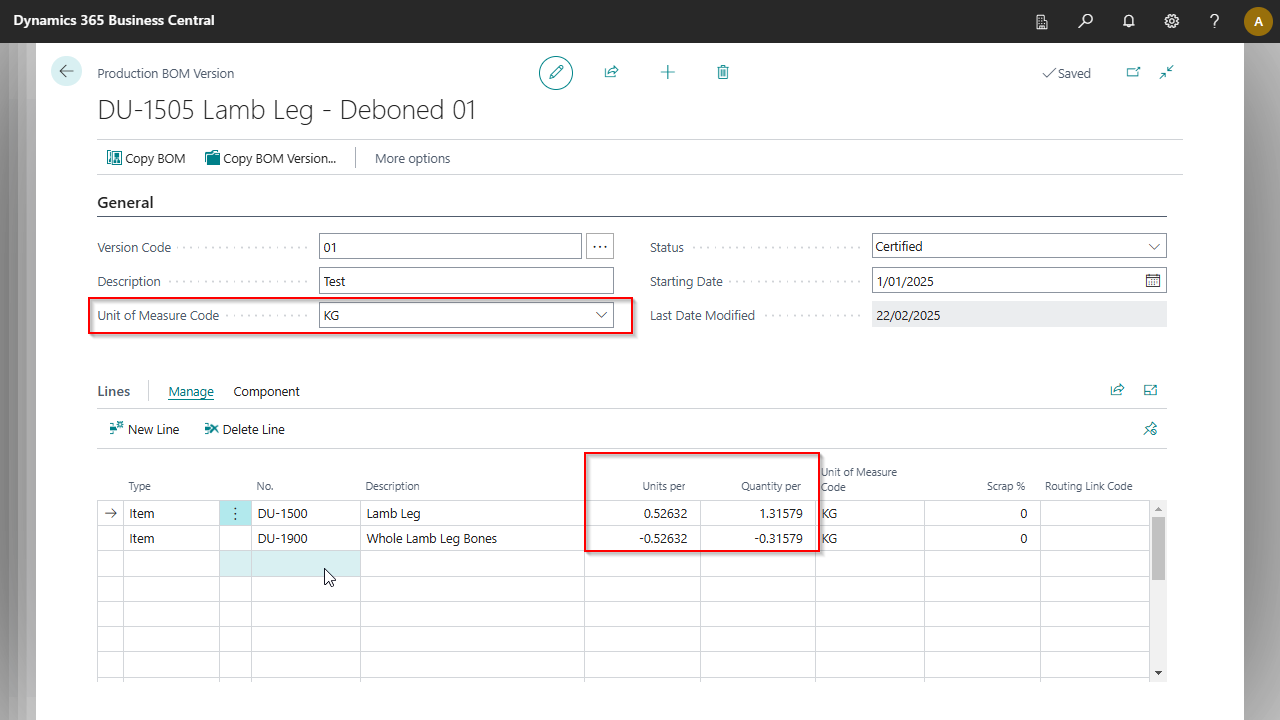
Task: Expand Unit of Measure Code dropdown
Action: coord(602,315)
